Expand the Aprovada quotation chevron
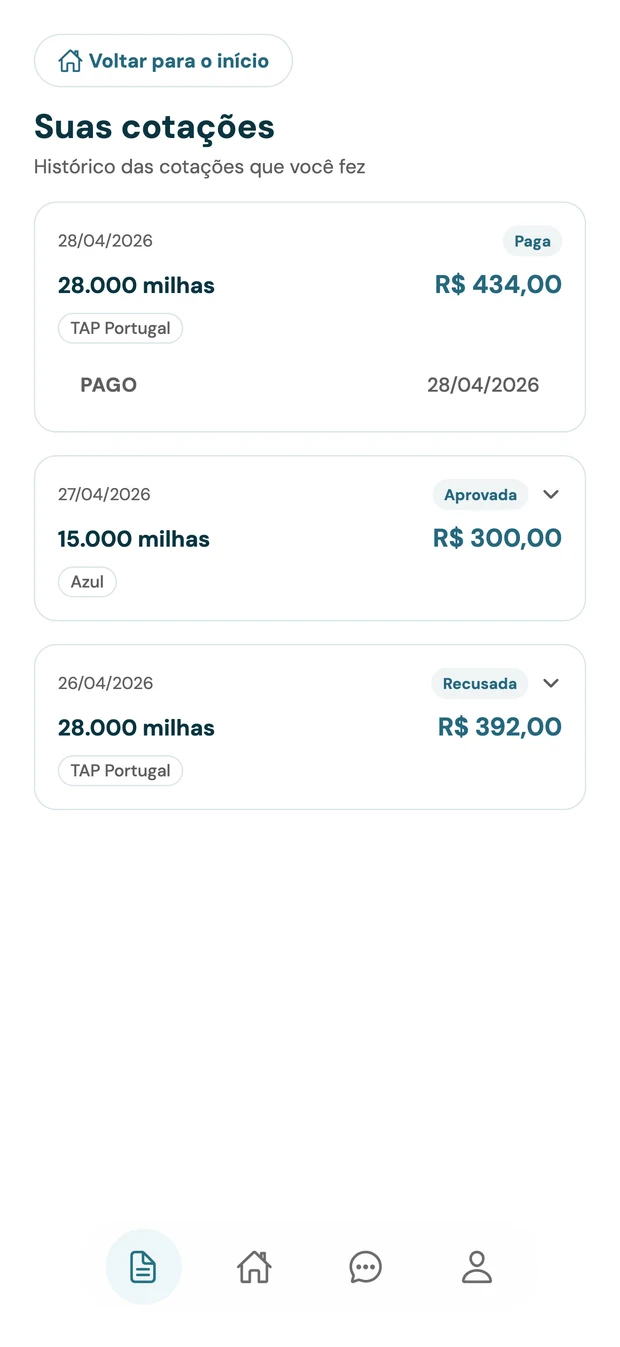Image resolution: width=620 pixels, height=1347 pixels. pyautogui.click(x=551, y=494)
